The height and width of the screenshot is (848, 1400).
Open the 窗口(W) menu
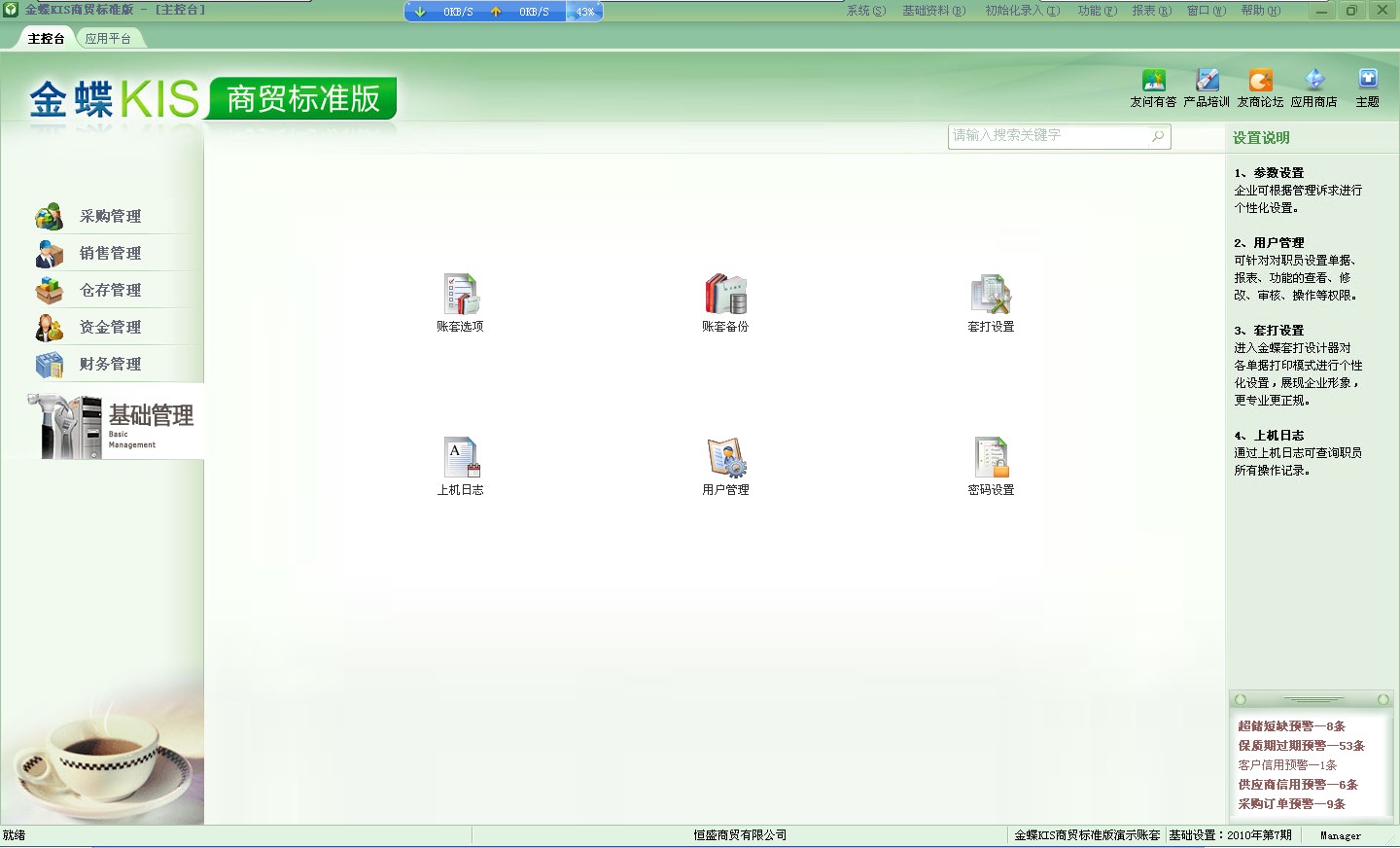coord(1207,11)
